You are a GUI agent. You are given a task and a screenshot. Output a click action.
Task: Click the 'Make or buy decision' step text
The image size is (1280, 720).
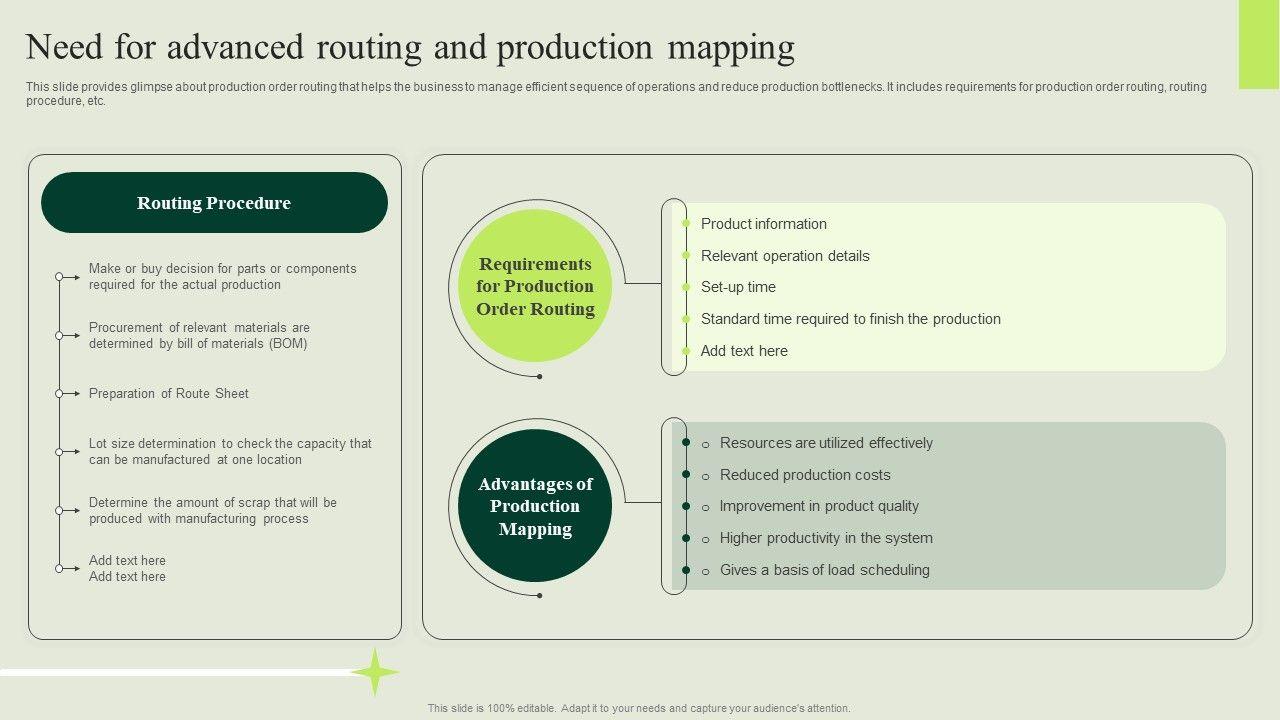(x=222, y=277)
